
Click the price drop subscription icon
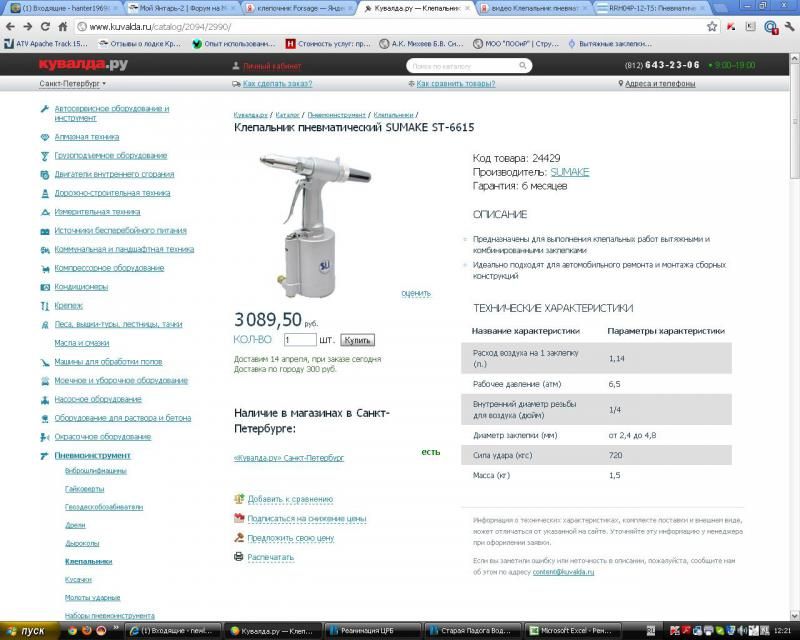[239, 518]
